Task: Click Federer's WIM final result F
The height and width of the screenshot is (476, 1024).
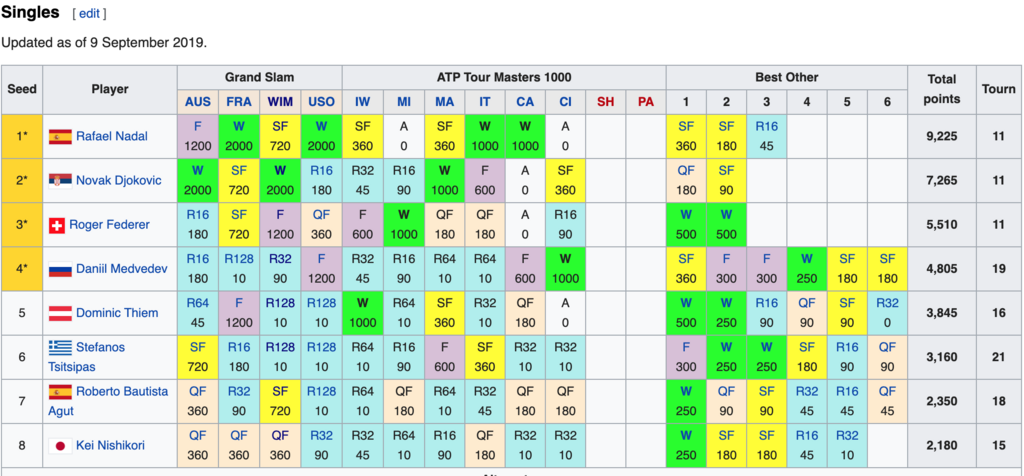Action: point(280,215)
